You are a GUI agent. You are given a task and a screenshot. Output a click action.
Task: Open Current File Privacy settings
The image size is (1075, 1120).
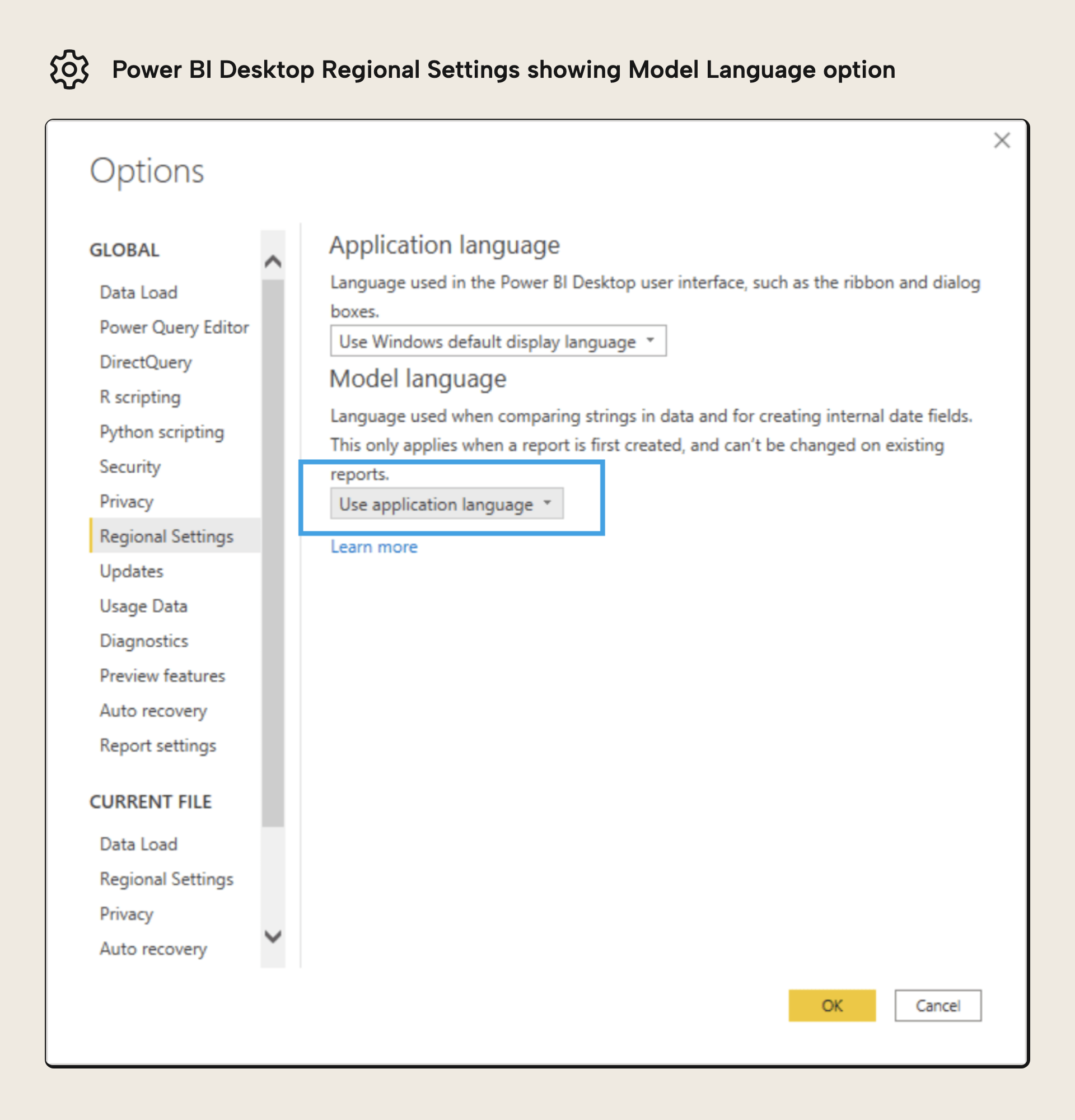(127, 914)
